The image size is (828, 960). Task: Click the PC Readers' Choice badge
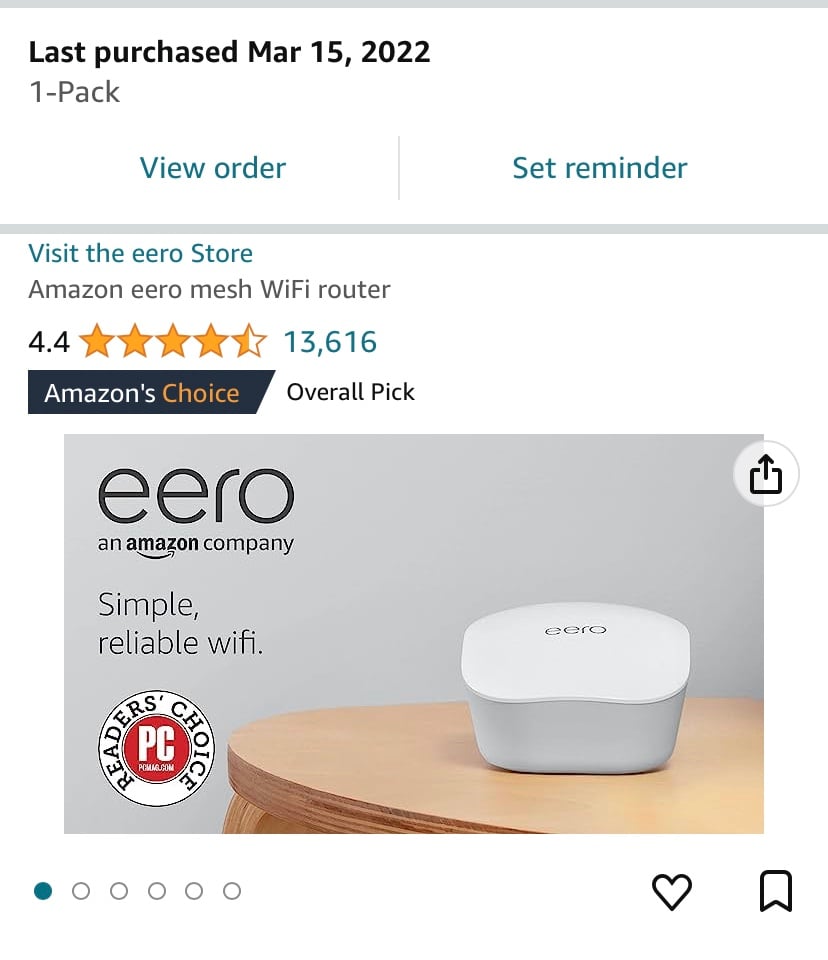coord(157,748)
